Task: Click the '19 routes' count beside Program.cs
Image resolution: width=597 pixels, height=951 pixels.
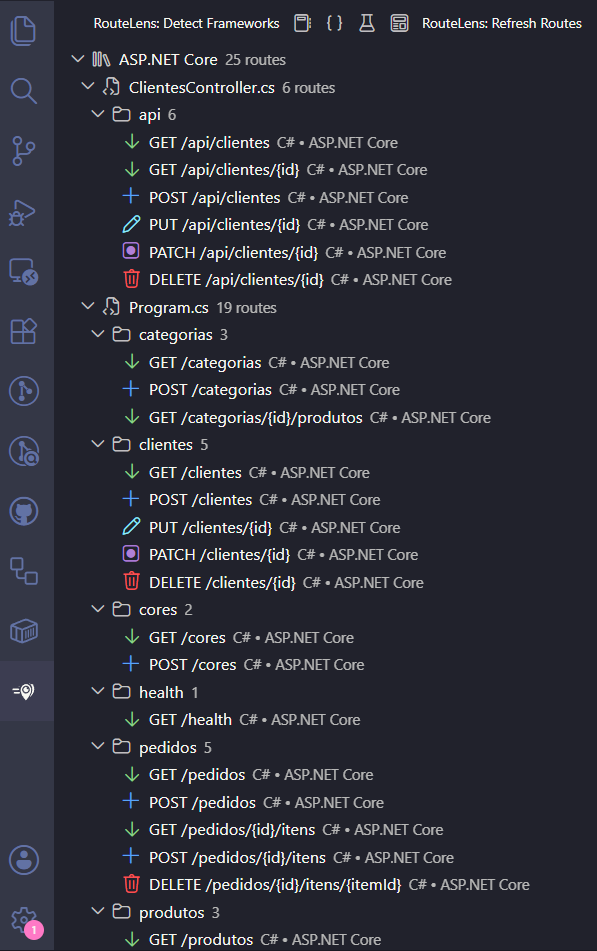Action: point(246,307)
